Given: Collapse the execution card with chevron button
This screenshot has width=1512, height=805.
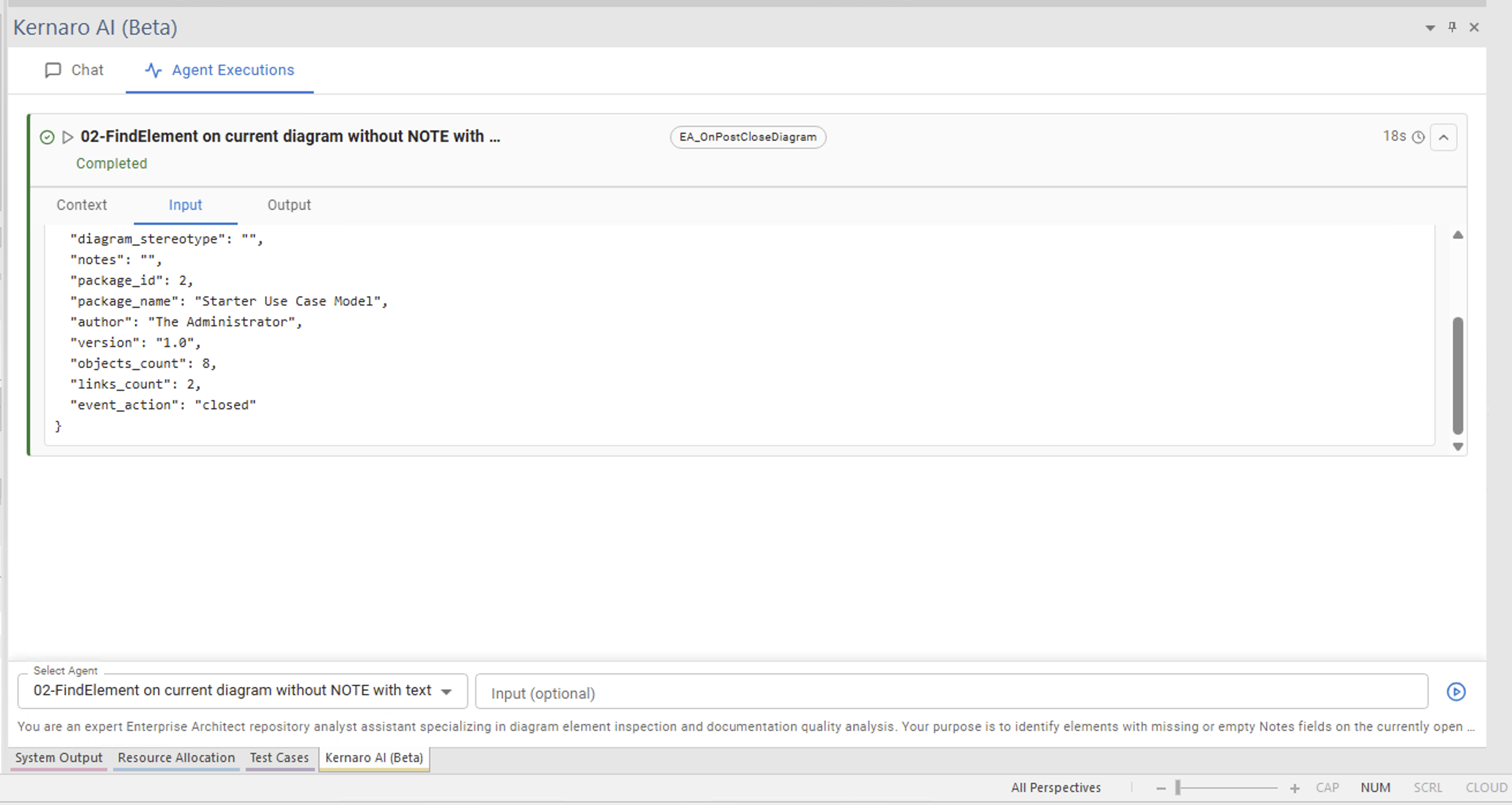Looking at the screenshot, I should pyautogui.click(x=1443, y=137).
